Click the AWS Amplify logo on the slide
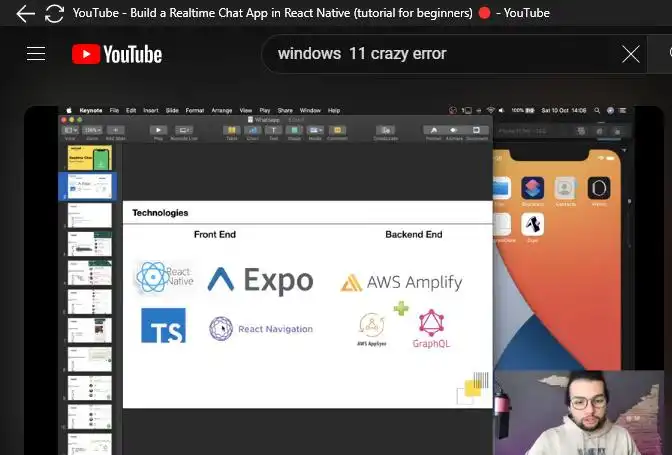 [x=402, y=282]
